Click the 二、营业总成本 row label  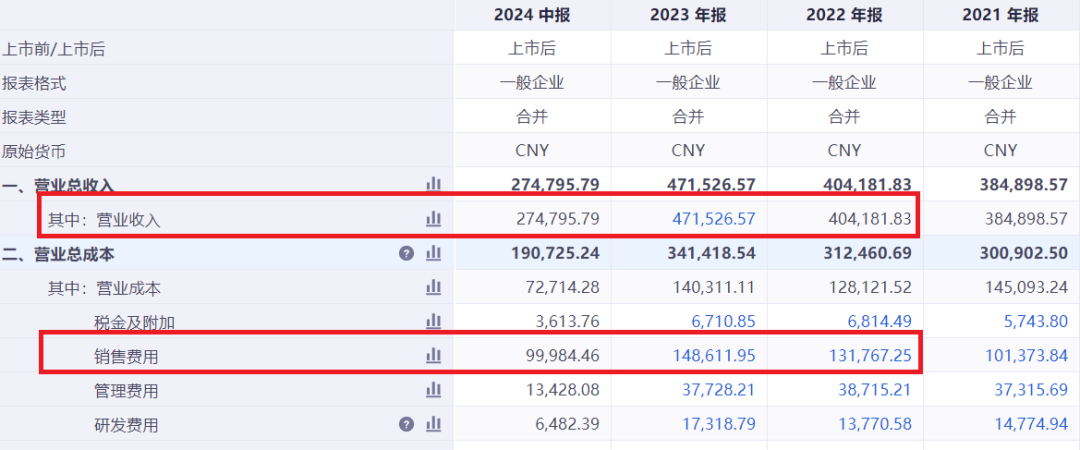58,254
